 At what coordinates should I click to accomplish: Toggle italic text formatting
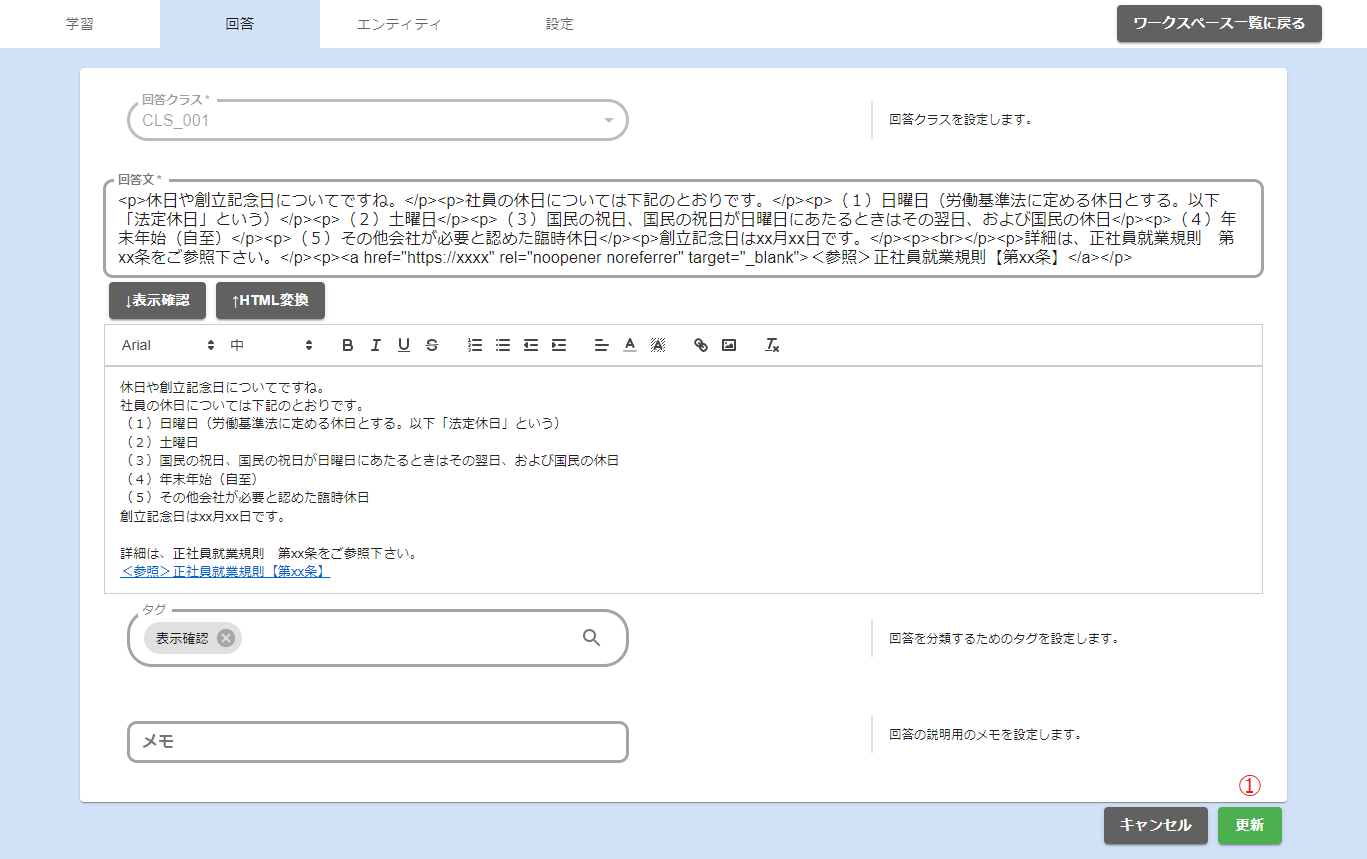pos(376,345)
